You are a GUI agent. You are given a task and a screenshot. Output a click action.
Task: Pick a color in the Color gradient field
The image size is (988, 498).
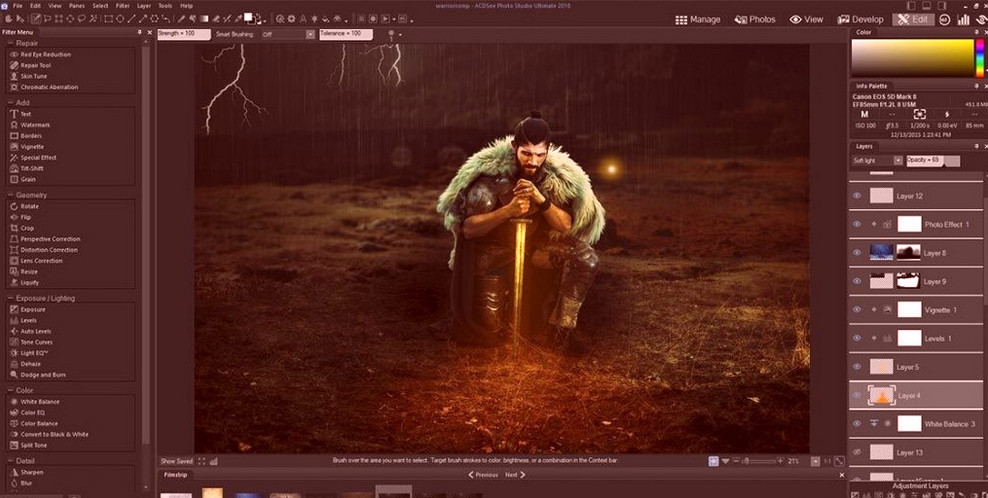pyautogui.click(x=913, y=58)
